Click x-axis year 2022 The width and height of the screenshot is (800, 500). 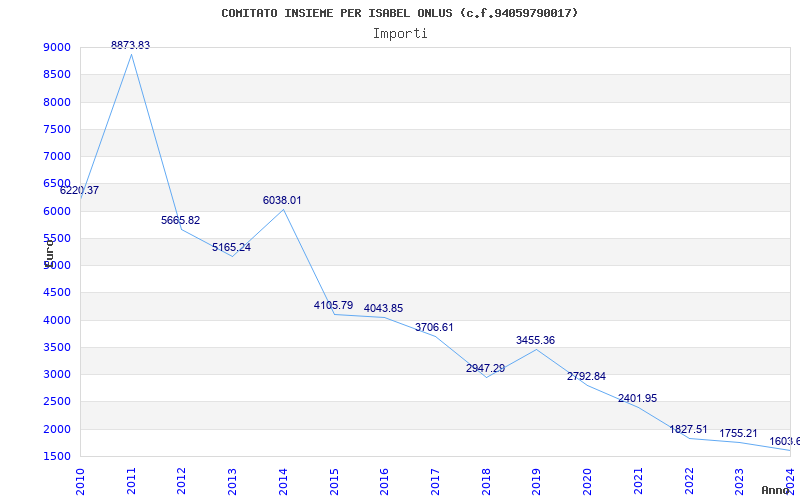pyautogui.click(x=689, y=481)
